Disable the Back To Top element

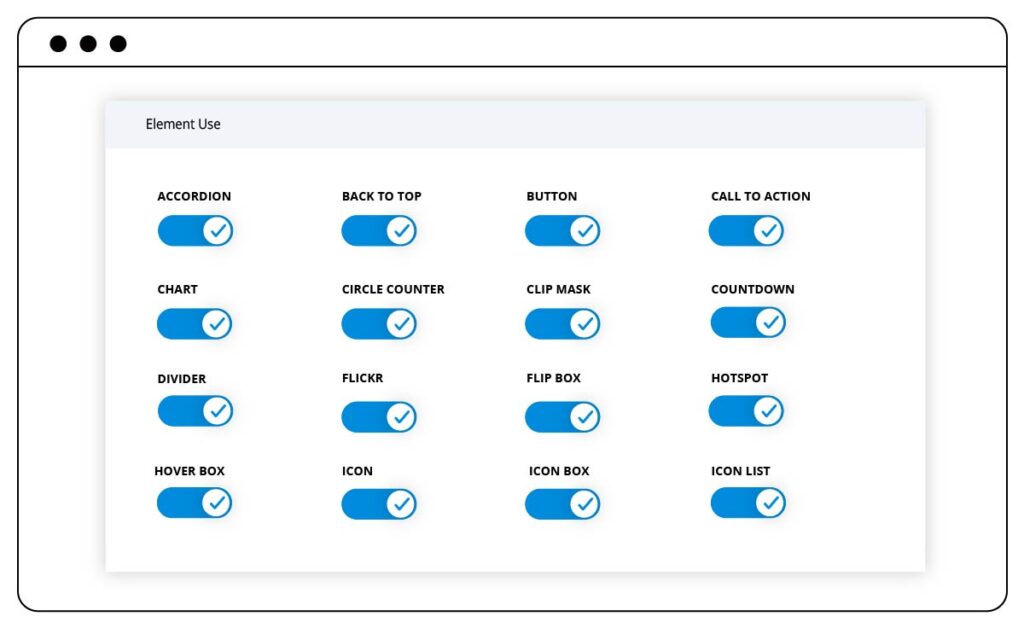pos(379,230)
